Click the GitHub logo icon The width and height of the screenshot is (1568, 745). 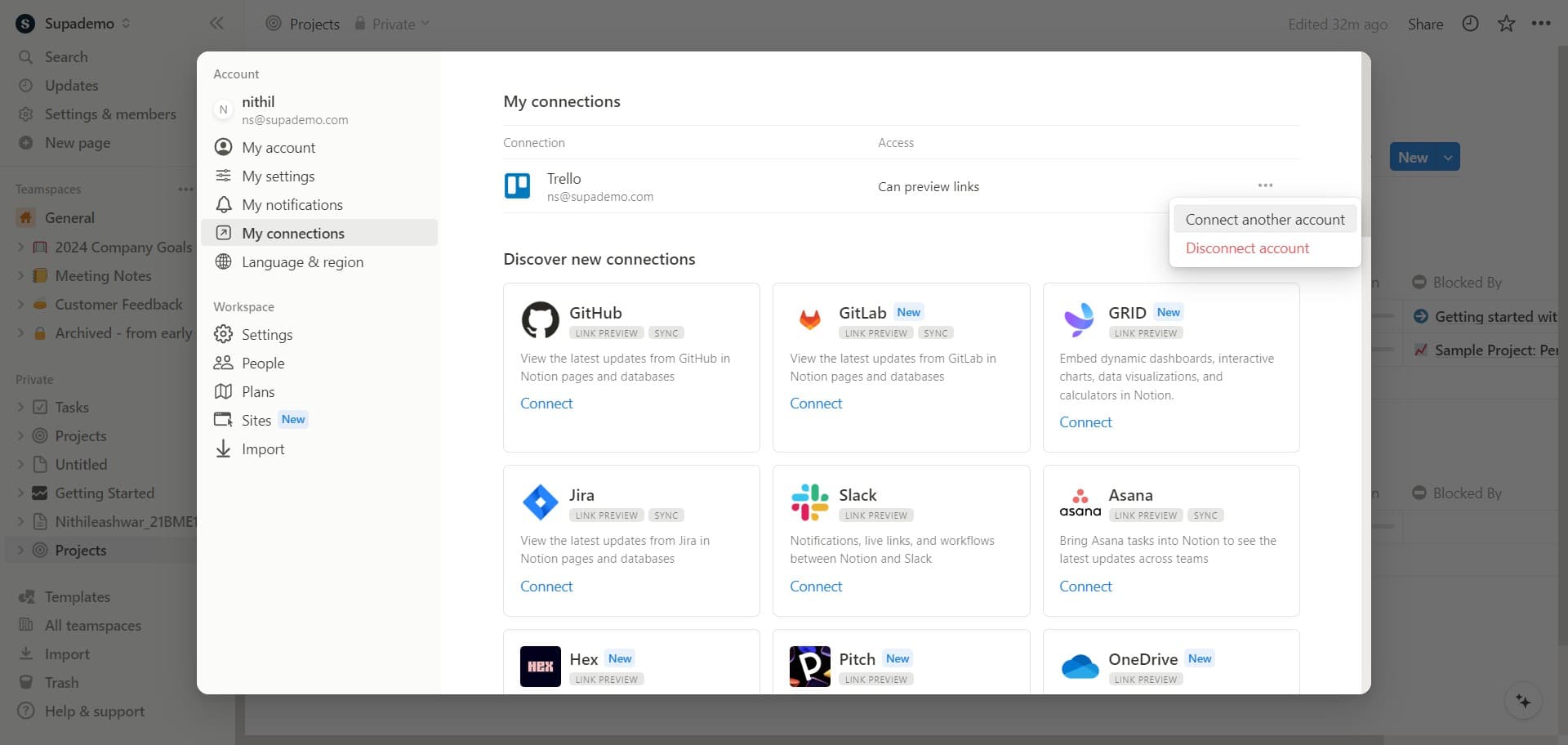tap(540, 320)
